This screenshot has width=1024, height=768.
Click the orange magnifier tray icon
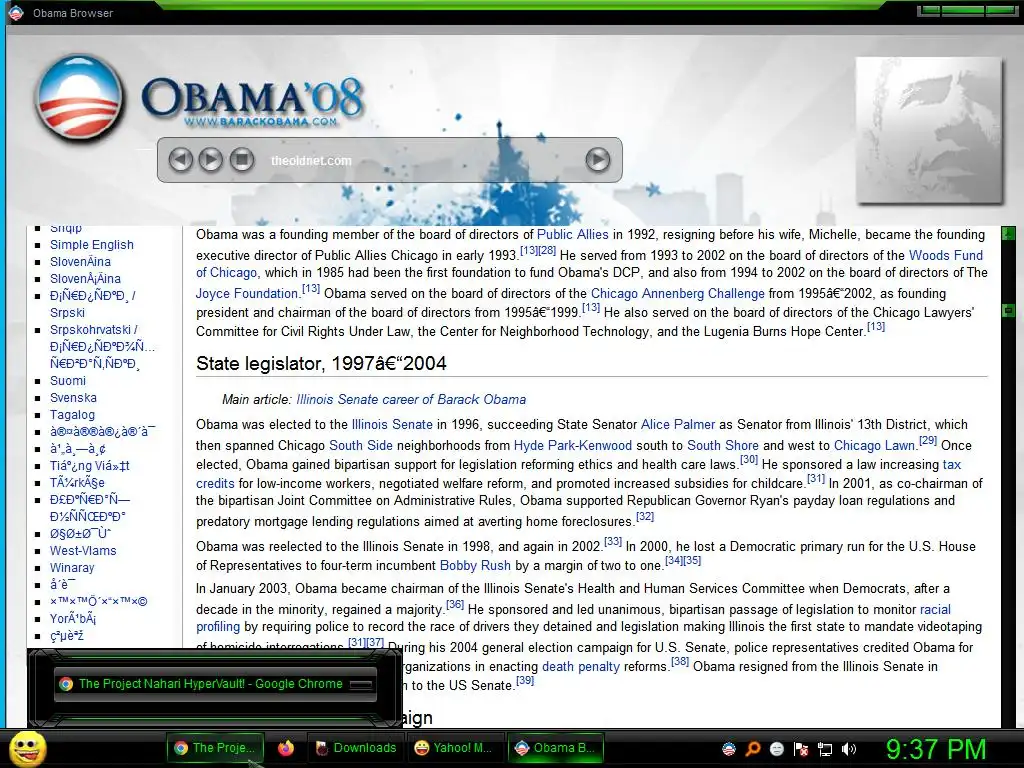753,749
